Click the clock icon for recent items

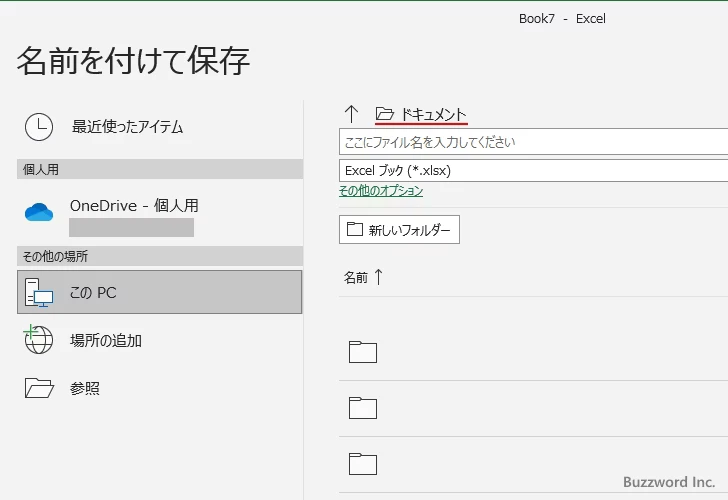pos(39,127)
